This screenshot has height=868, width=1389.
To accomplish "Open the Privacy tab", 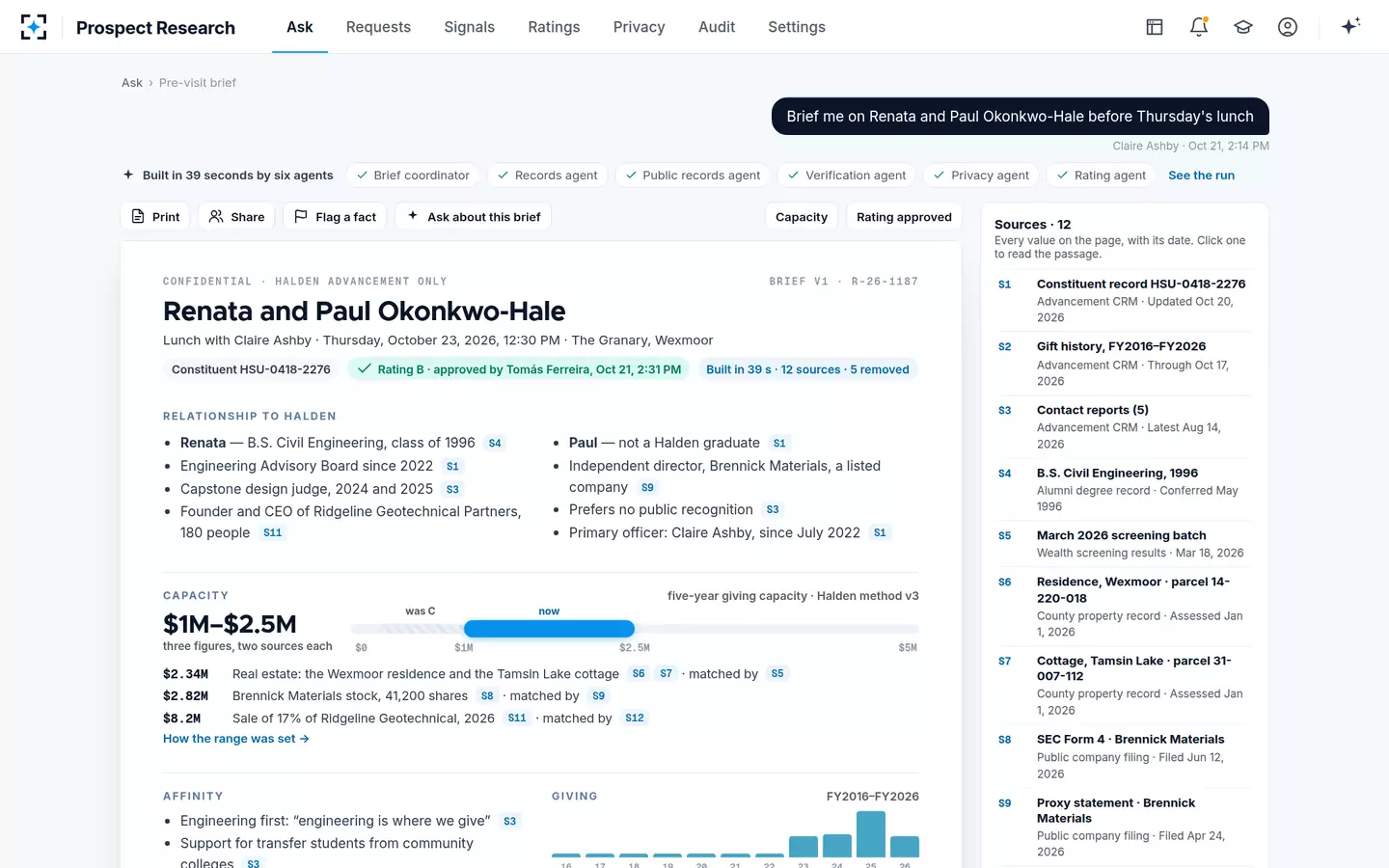I will 640,27.
